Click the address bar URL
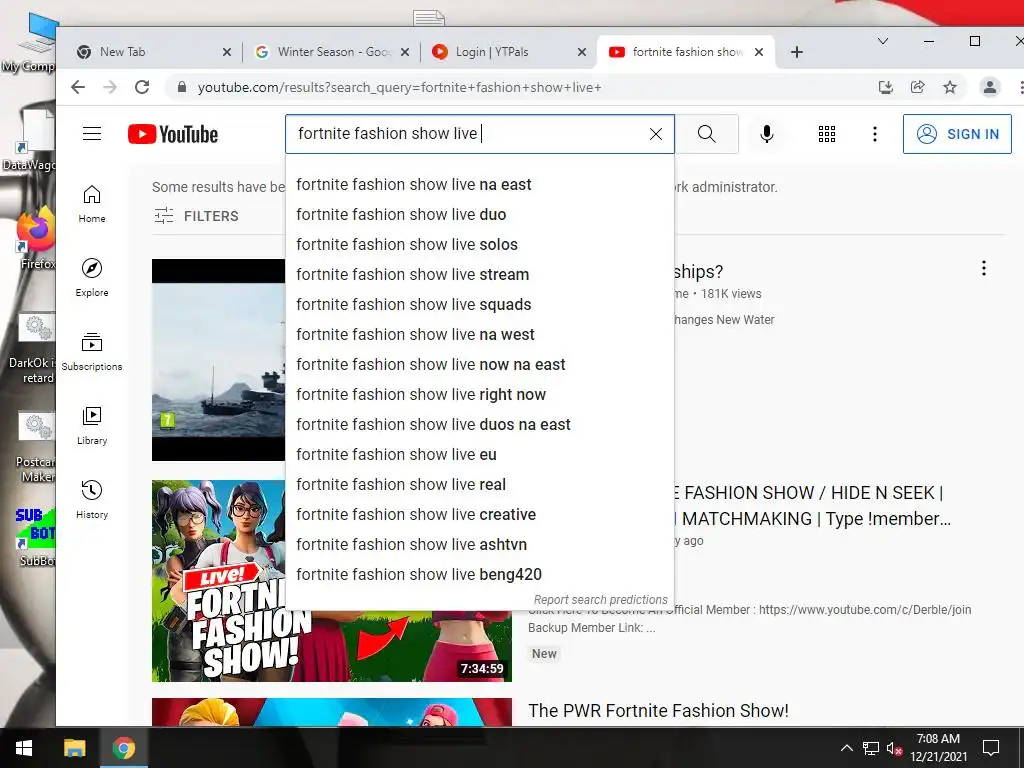The height and width of the screenshot is (768, 1024). click(x=399, y=88)
